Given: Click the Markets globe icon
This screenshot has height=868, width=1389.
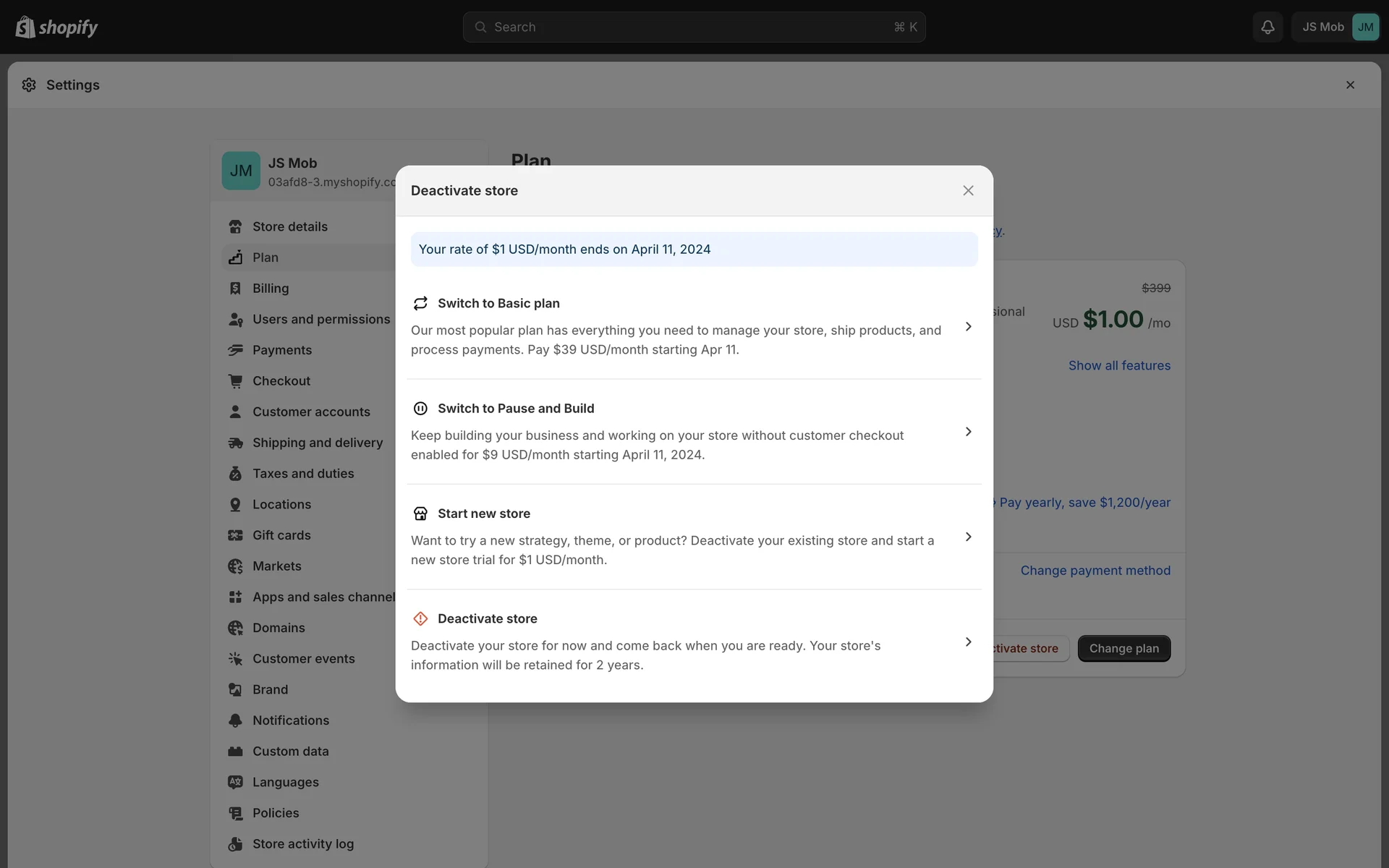Looking at the screenshot, I should pos(235,566).
